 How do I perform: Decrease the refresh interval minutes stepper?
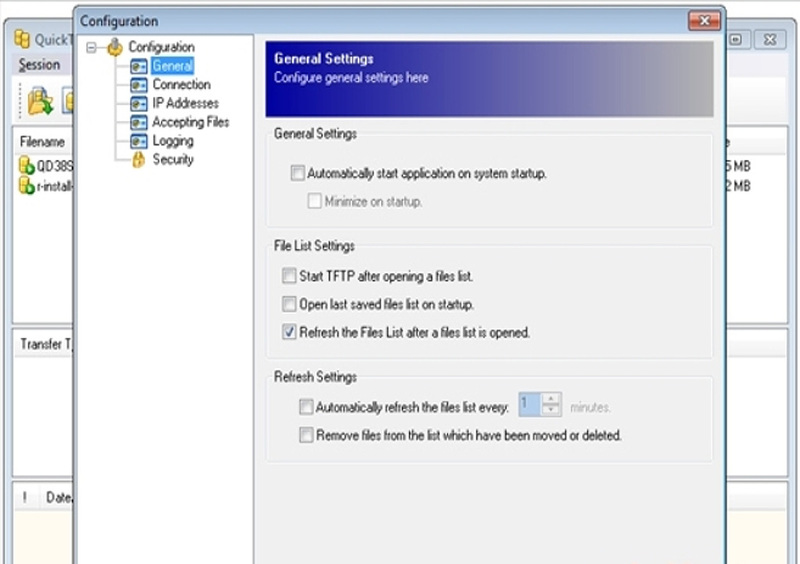pyautogui.click(x=551, y=410)
